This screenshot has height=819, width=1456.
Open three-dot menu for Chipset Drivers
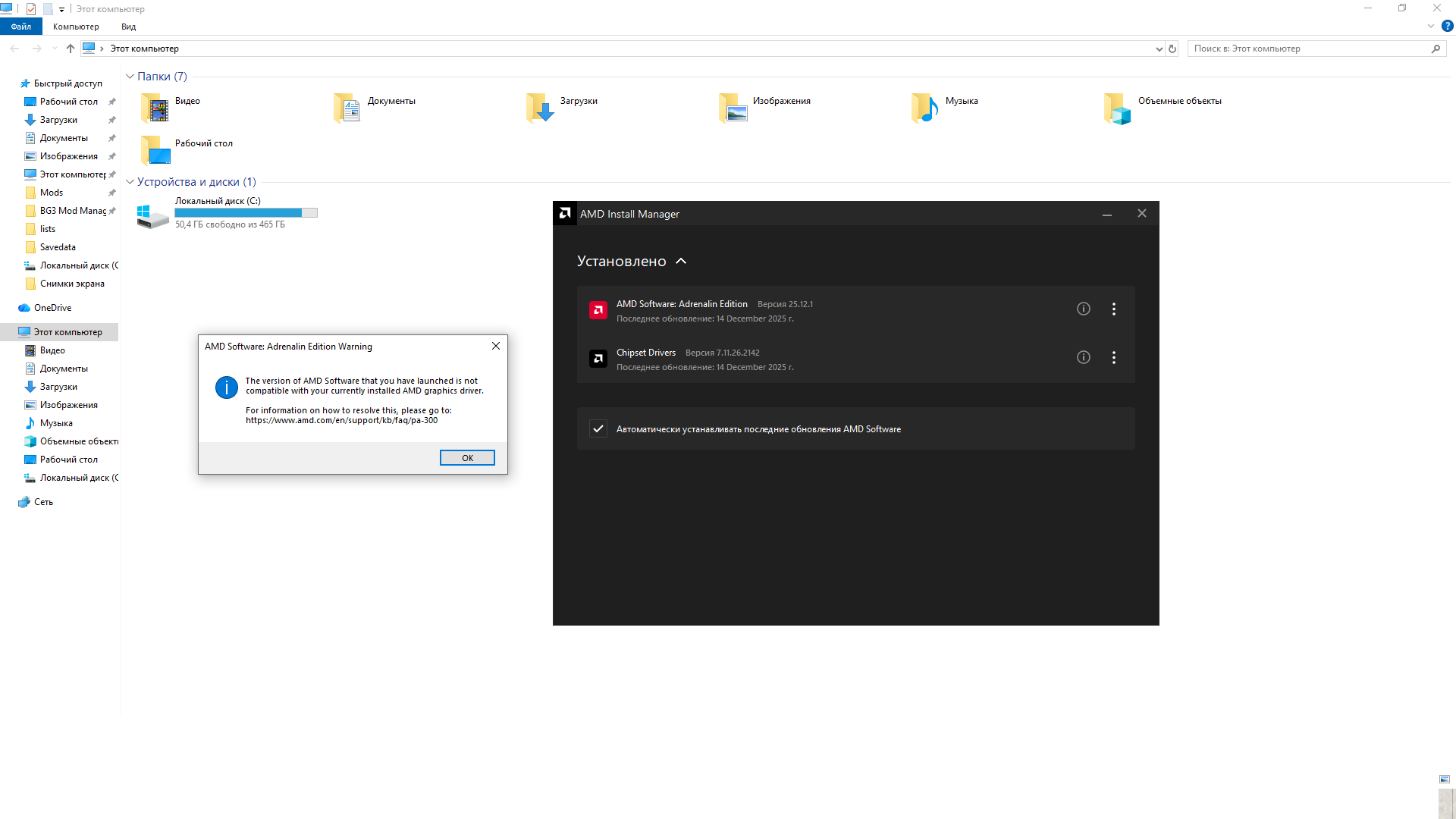click(1114, 357)
